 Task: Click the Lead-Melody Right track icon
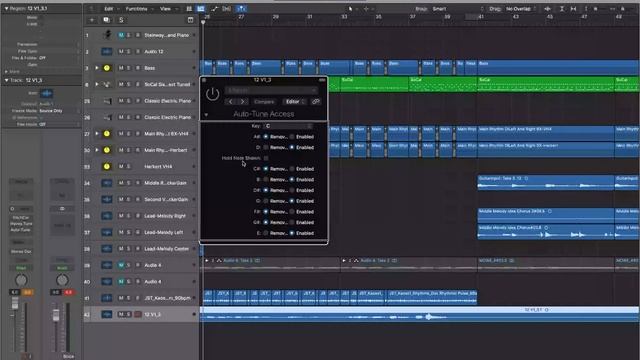click(x=107, y=216)
